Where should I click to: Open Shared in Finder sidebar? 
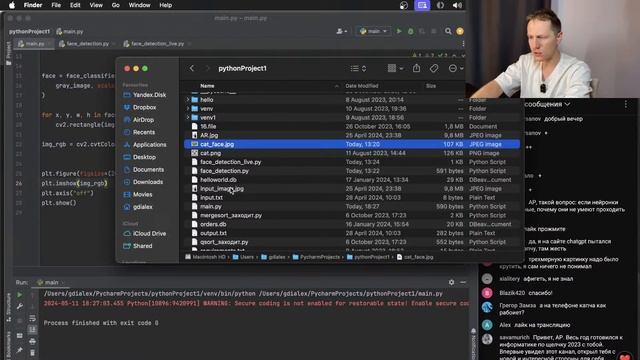tap(138, 246)
